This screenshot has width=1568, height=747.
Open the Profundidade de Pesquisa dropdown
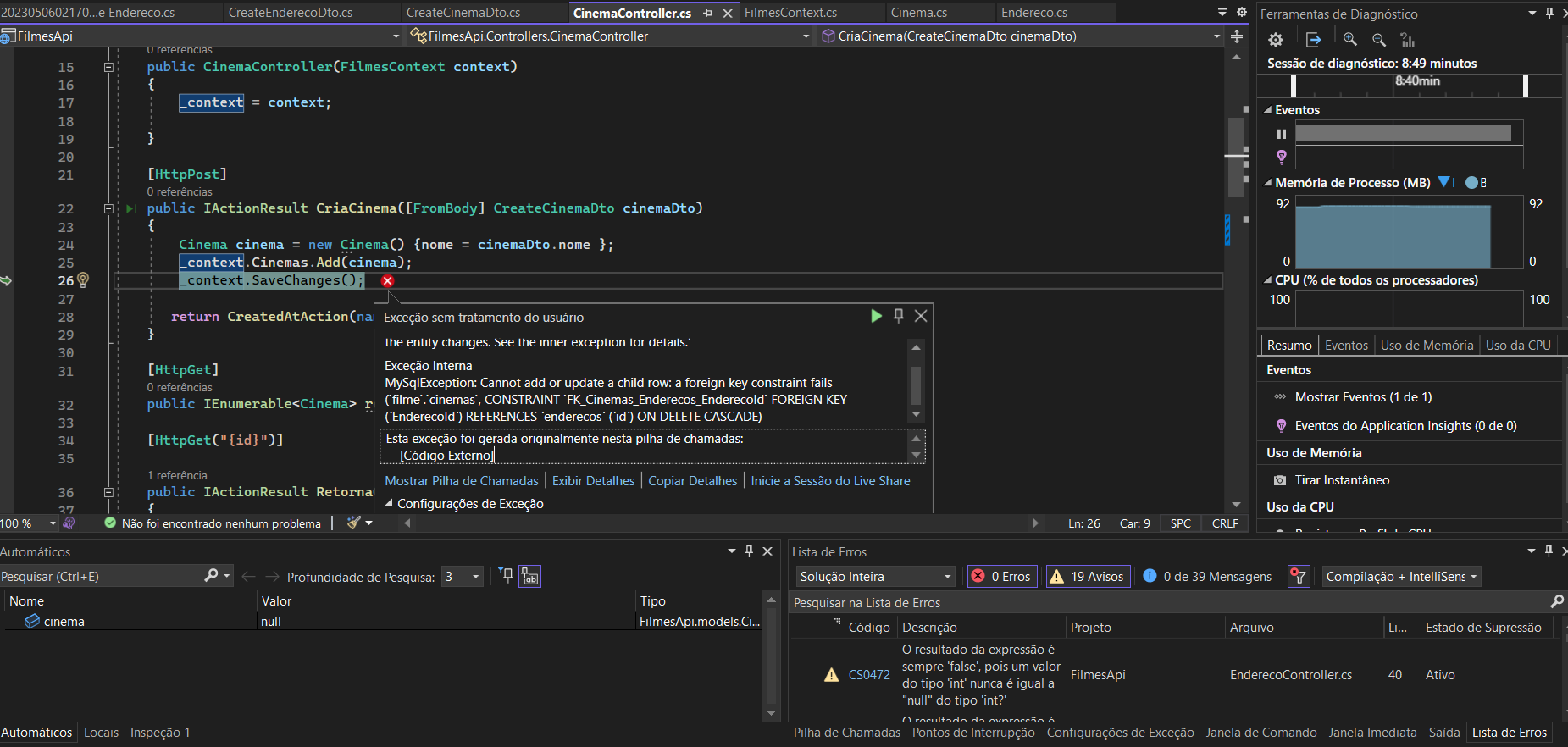click(x=463, y=577)
